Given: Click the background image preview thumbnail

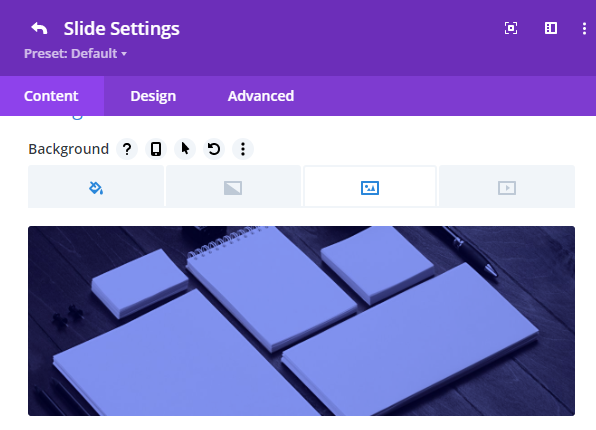Looking at the screenshot, I should (x=301, y=321).
